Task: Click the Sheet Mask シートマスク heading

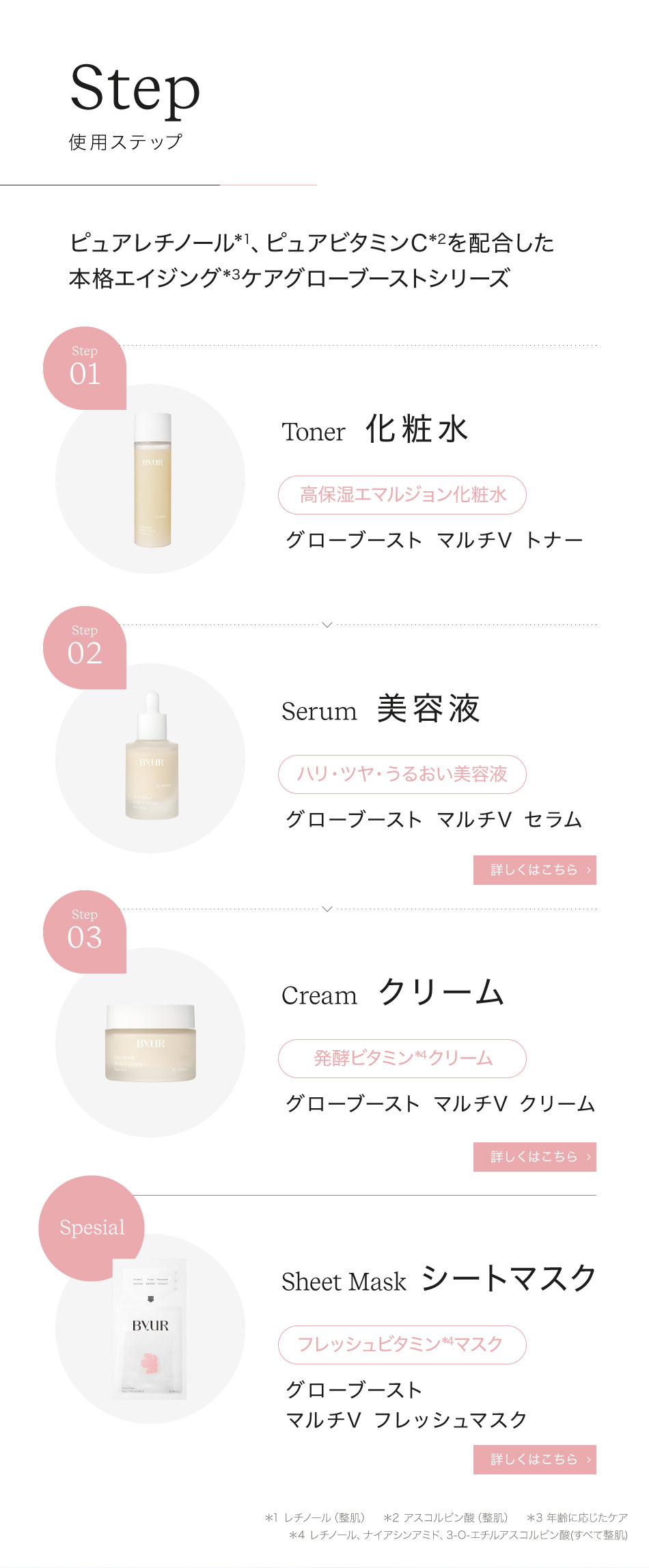Action: click(x=439, y=1279)
